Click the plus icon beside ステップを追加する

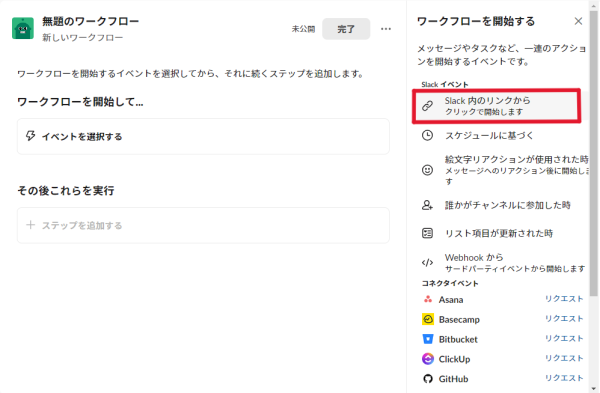31,225
